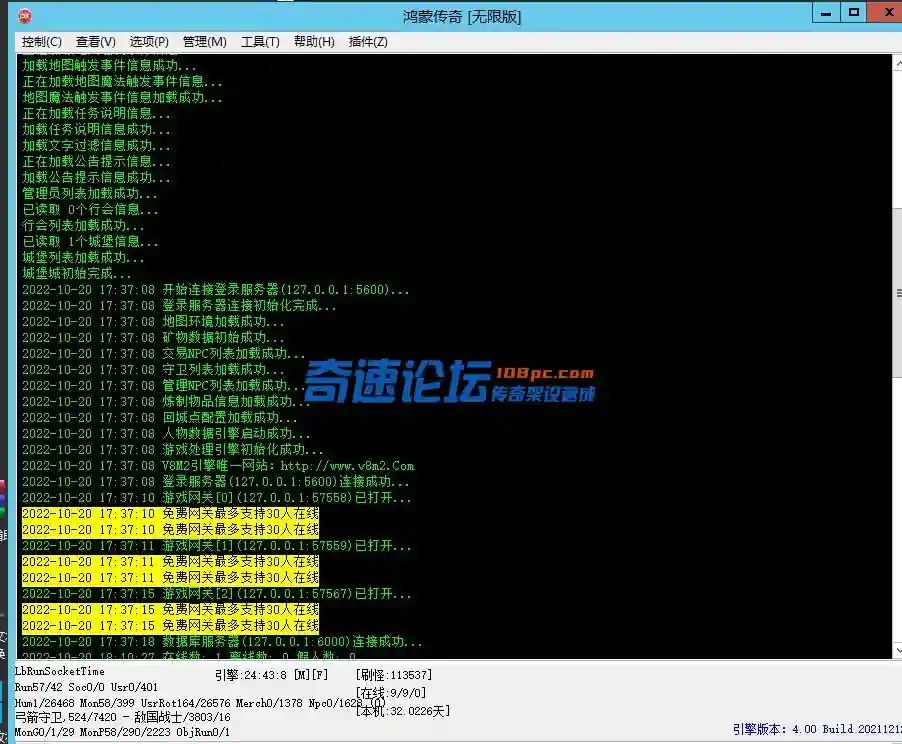Viewport: 902px width, 744px height.
Task: Click the [刷怪:113537] status value
Action: point(394,675)
